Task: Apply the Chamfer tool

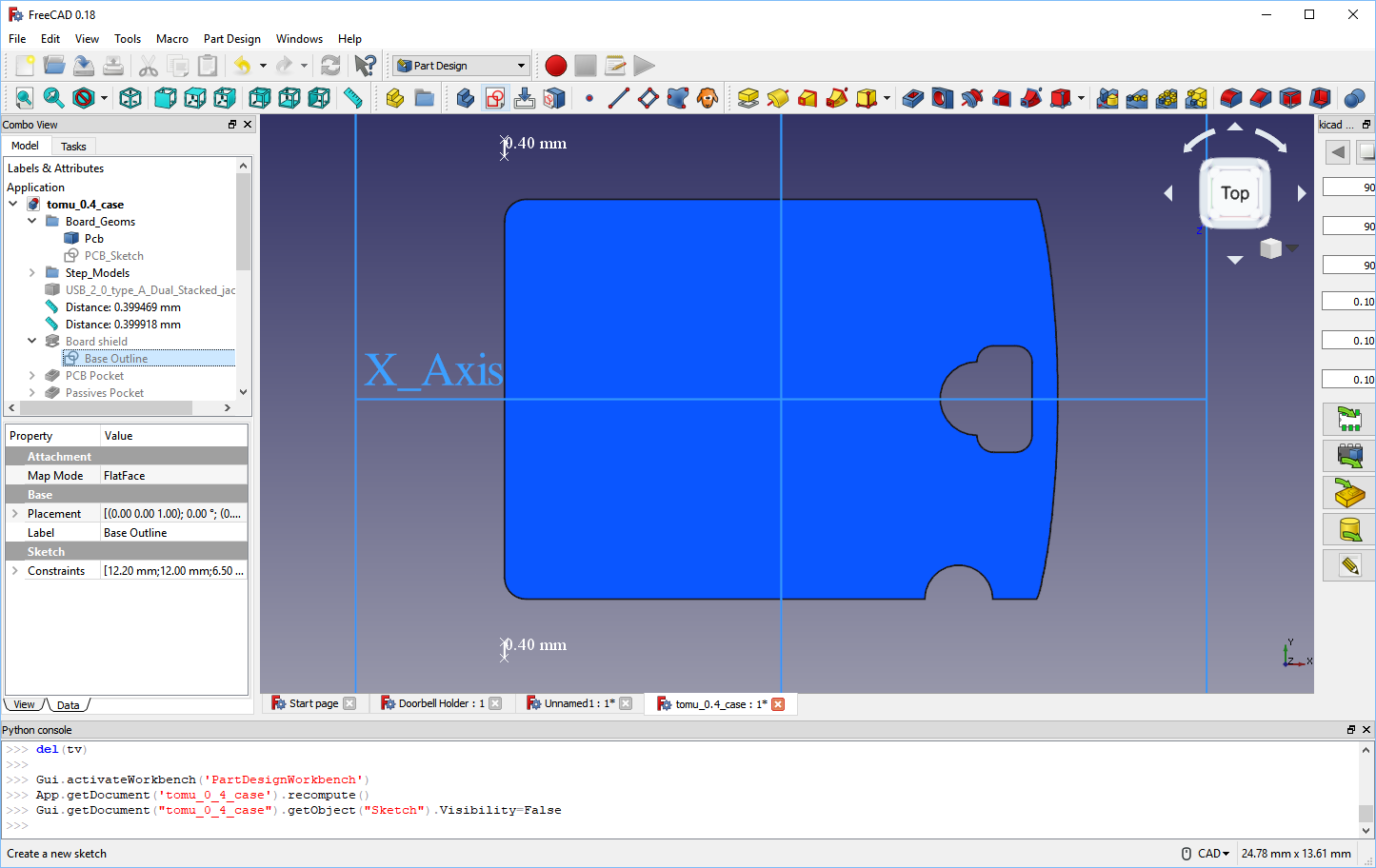Action: coord(1259,98)
